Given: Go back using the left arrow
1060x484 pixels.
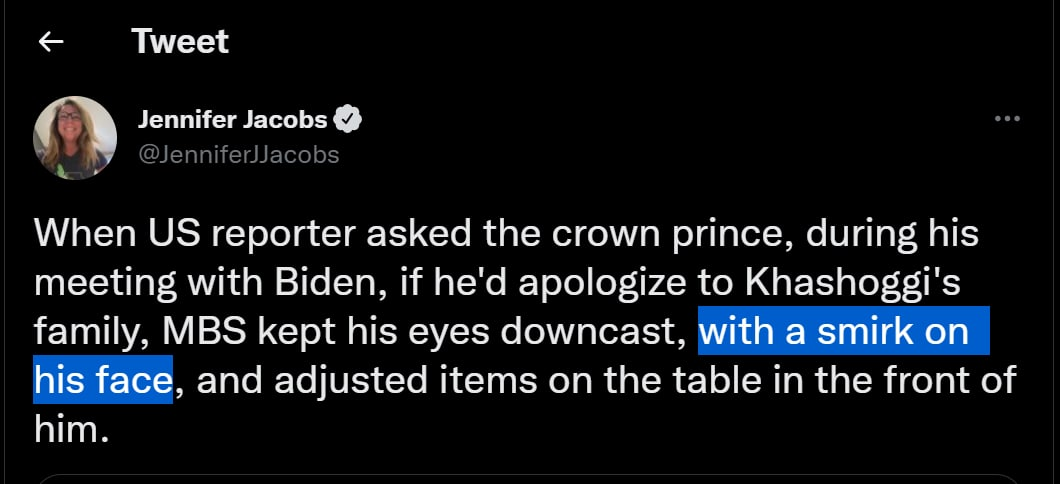Looking at the screenshot, I should [x=51, y=43].
